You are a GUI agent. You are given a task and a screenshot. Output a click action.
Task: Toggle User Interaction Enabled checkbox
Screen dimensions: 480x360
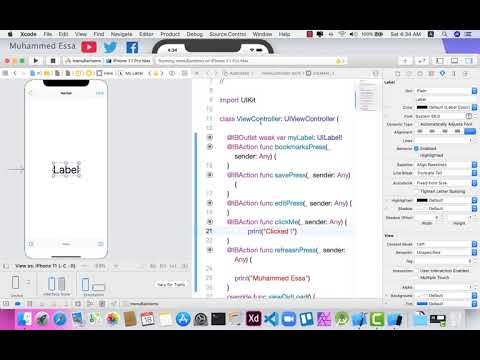[x=417, y=271]
